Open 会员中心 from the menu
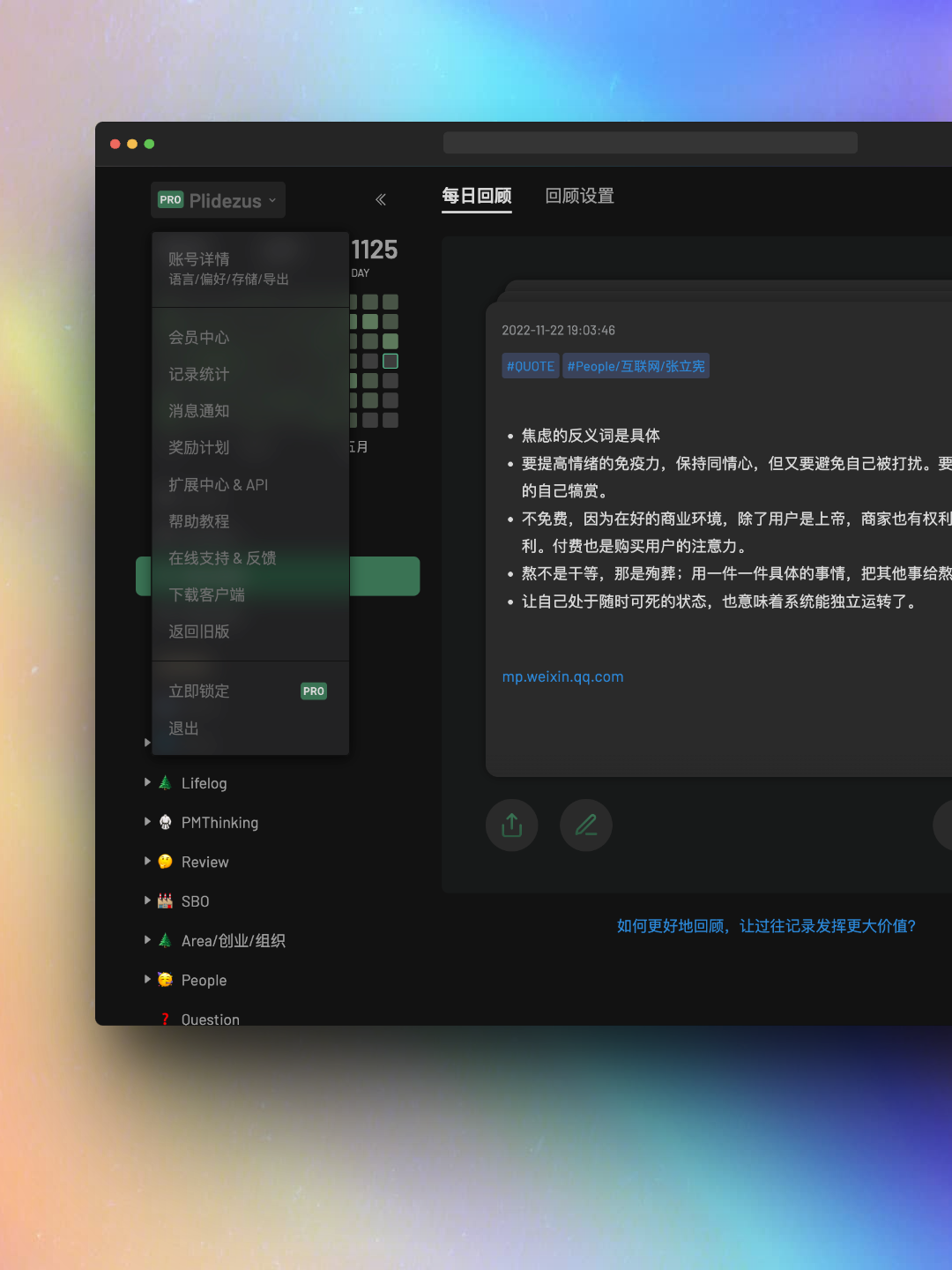This screenshot has width=952, height=1270. pyautogui.click(x=199, y=338)
